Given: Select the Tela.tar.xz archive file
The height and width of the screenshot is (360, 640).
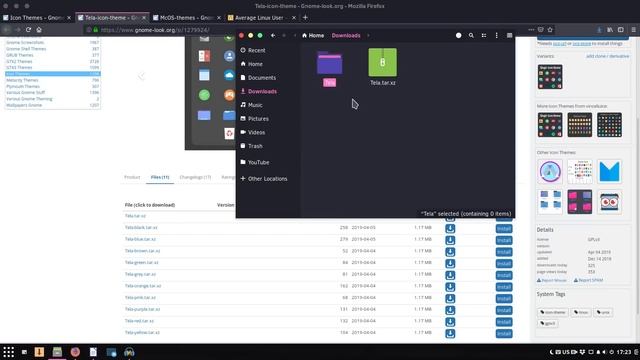Looking at the screenshot, I should (x=382, y=62).
